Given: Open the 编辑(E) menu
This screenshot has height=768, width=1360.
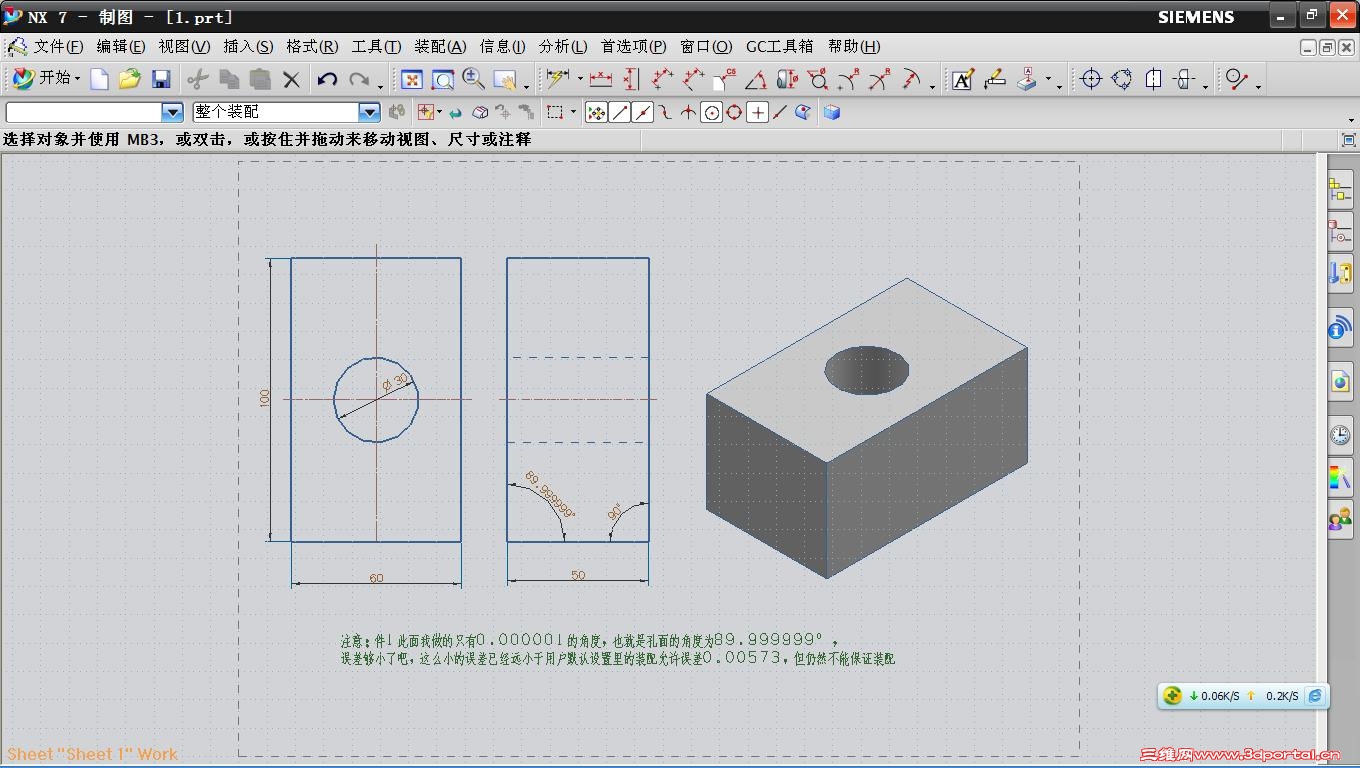Looking at the screenshot, I should [x=121, y=46].
